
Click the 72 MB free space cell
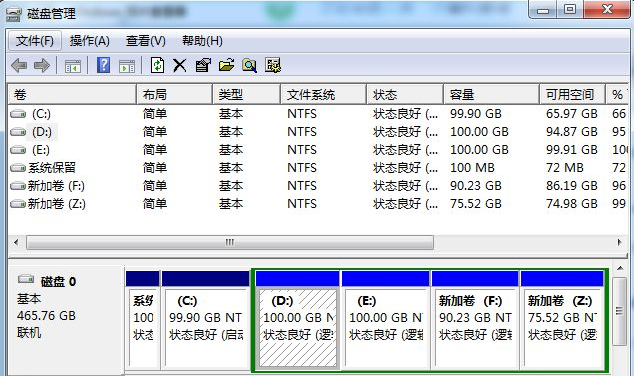pyautogui.click(x=565, y=168)
